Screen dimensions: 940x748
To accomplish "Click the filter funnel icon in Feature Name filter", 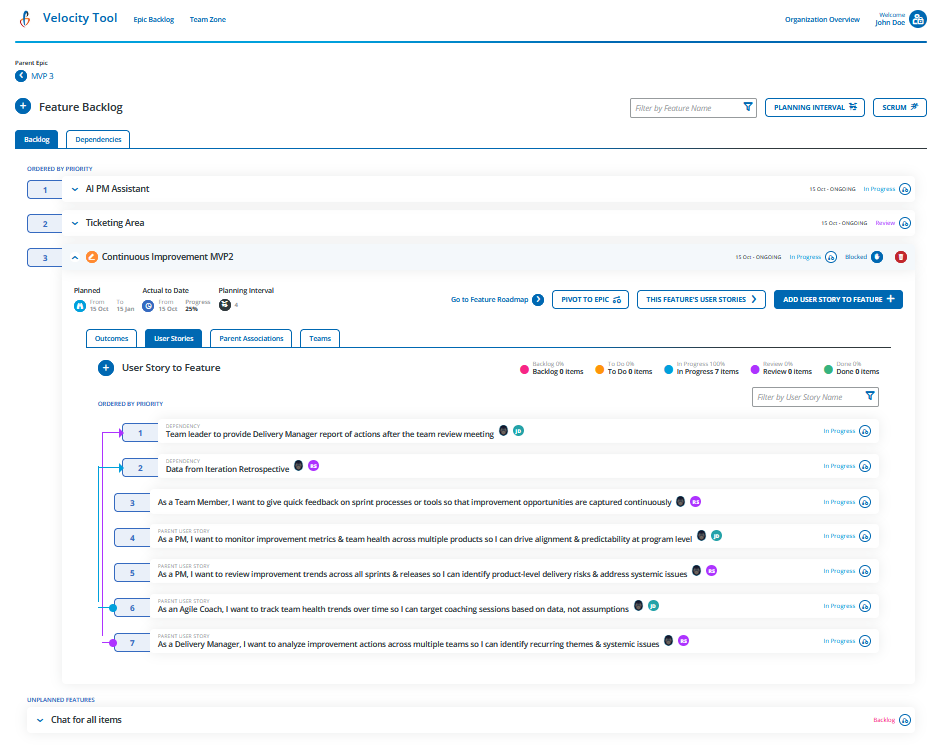I will (x=747, y=107).
